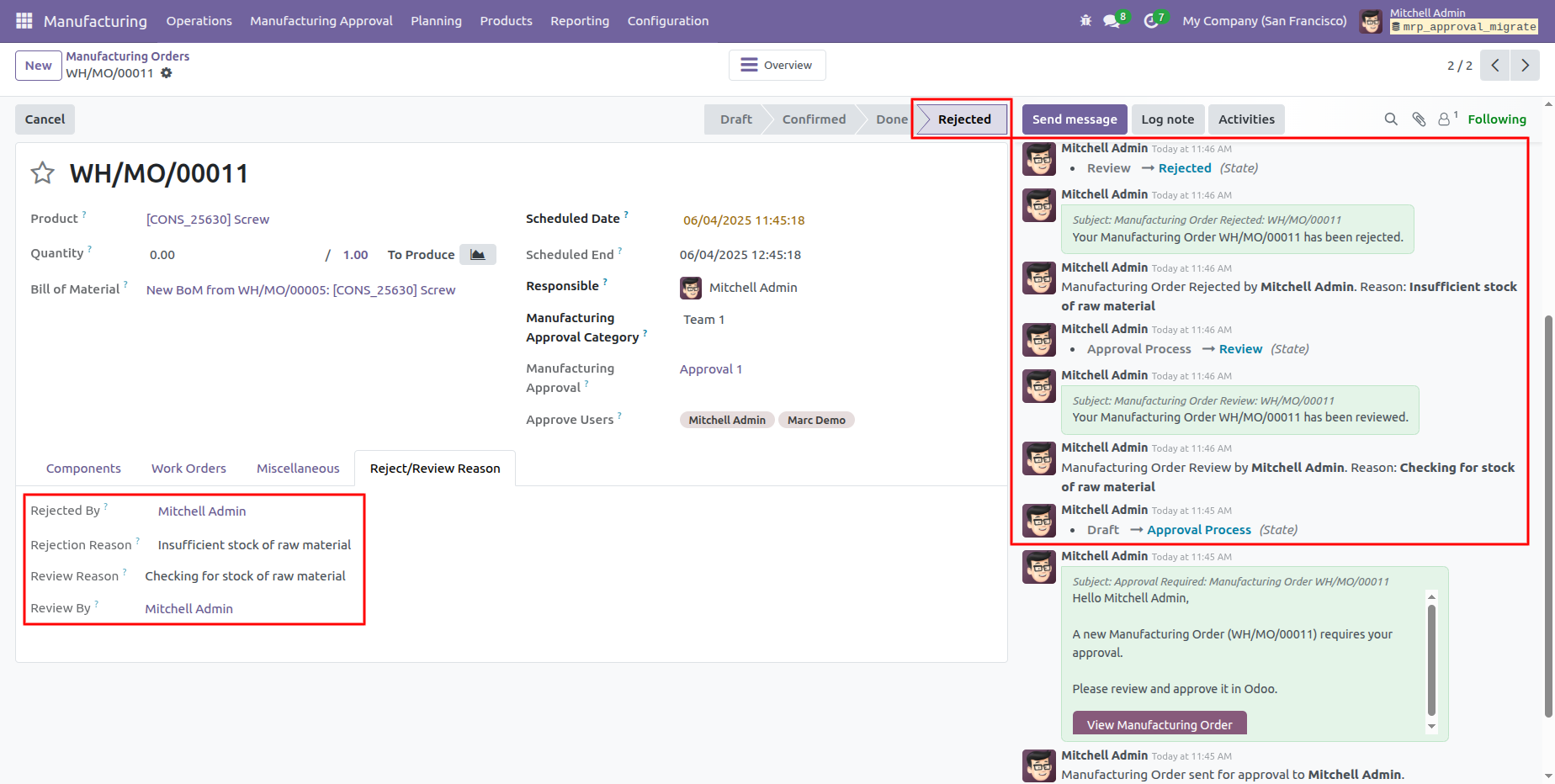The image size is (1555, 784).
Task: Open the Reporting dropdown menu
Action: click(579, 21)
